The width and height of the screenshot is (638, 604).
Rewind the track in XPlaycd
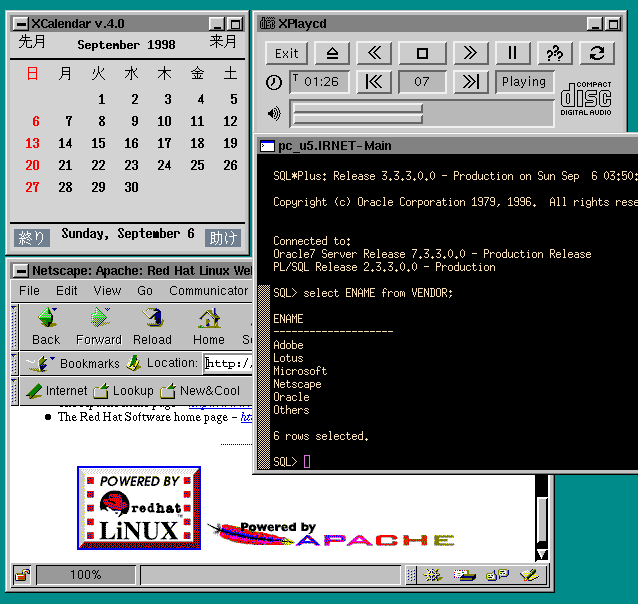pos(374,53)
